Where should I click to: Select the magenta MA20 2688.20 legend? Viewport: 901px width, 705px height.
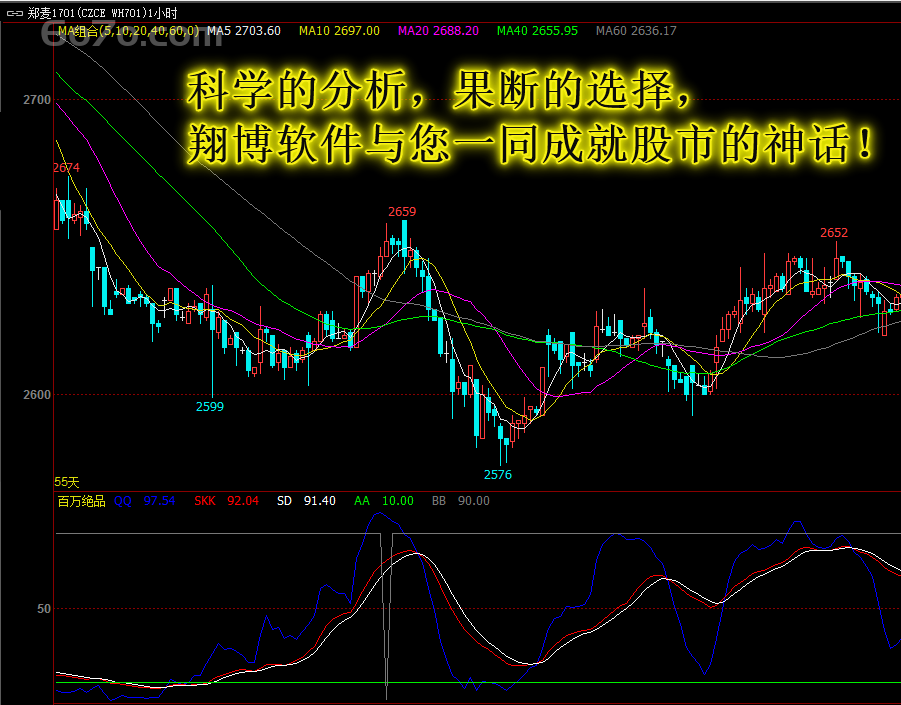[438, 31]
